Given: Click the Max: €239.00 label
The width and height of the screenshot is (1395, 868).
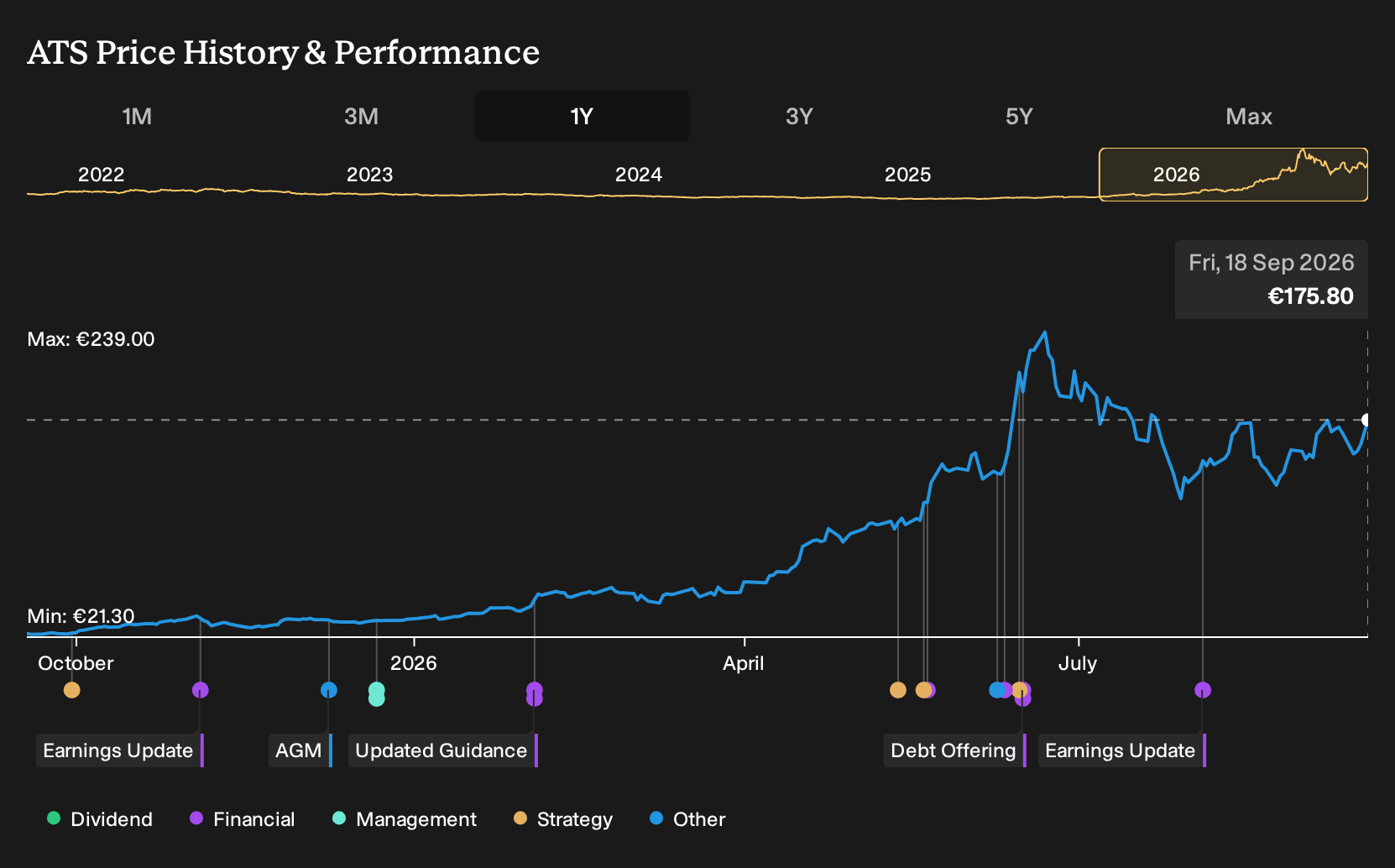Looking at the screenshot, I should coord(91,339).
